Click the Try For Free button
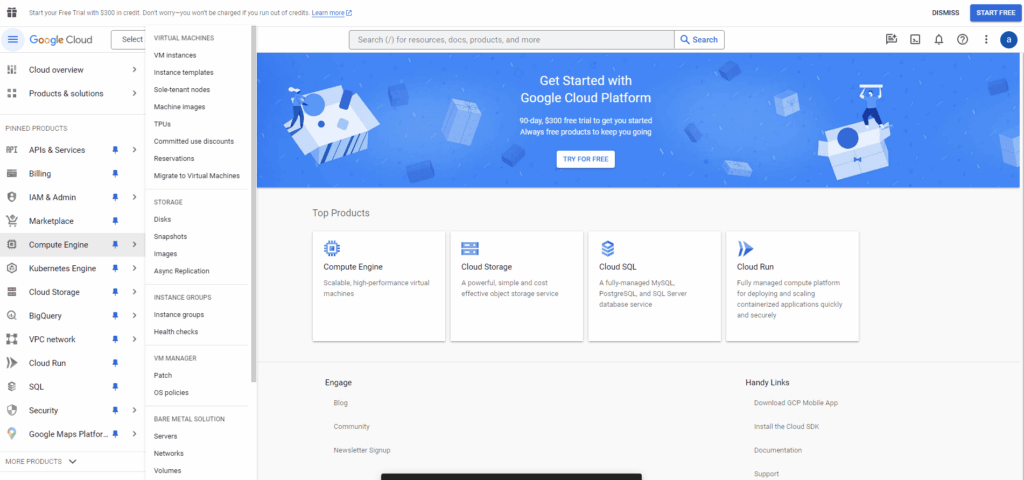This screenshot has width=1024, height=480. pyautogui.click(x=585, y=160)
